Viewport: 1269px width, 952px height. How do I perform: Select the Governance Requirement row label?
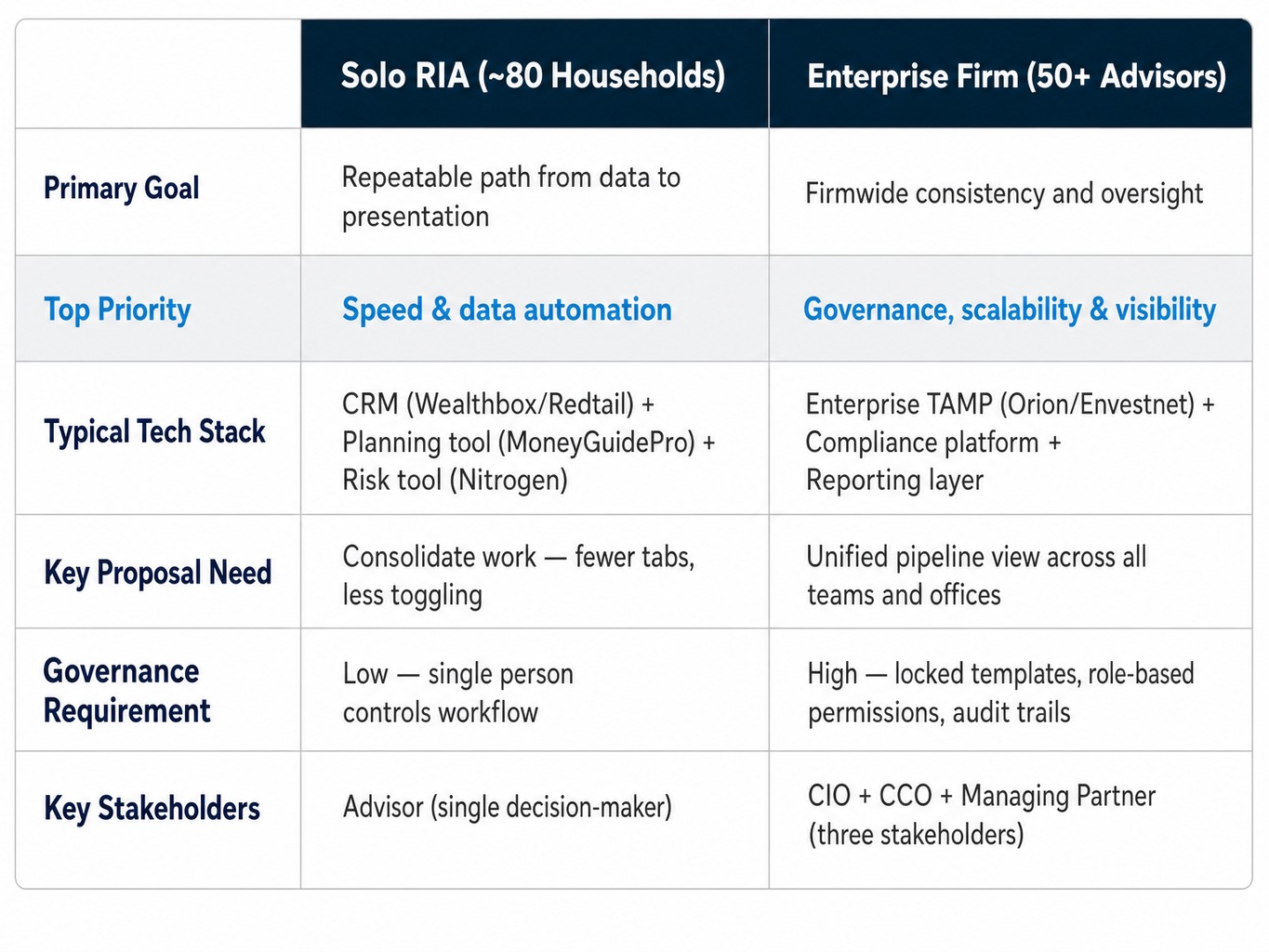pyautogui.click(x=127, y=691)
